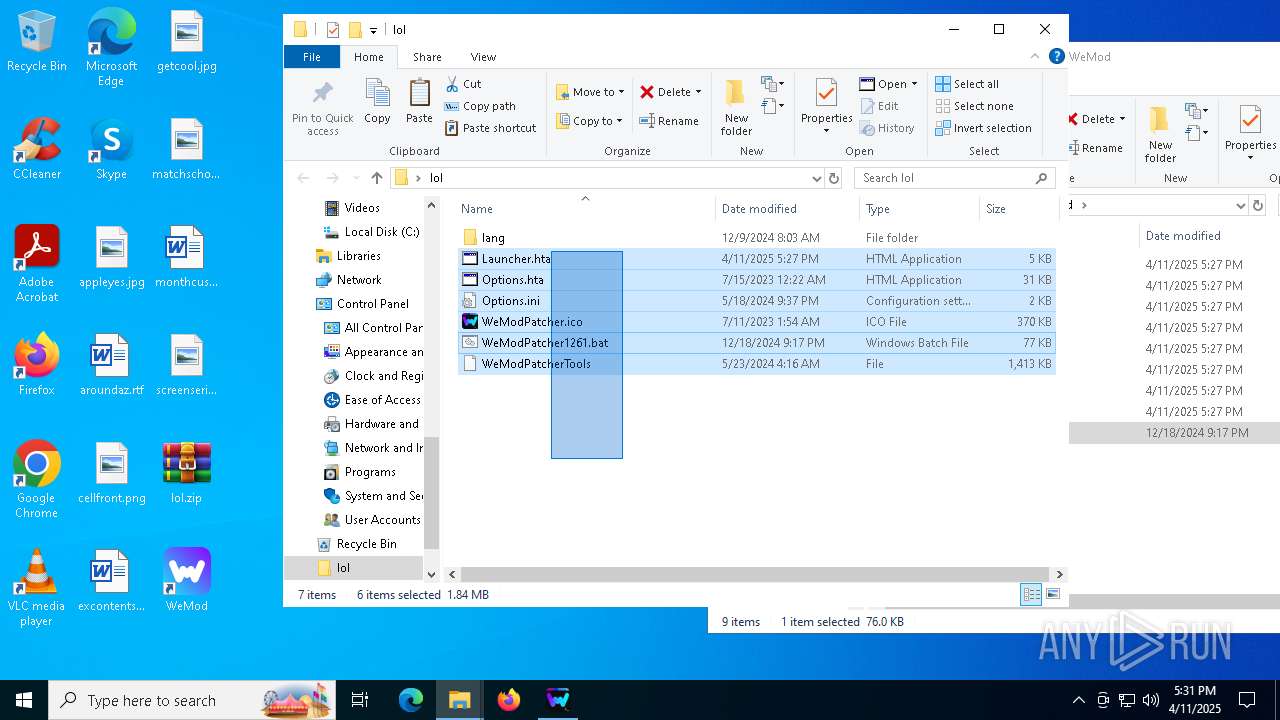Viewport: 1280px width, 720px height.
Task: Create a New folder
Action: [736, 107]
